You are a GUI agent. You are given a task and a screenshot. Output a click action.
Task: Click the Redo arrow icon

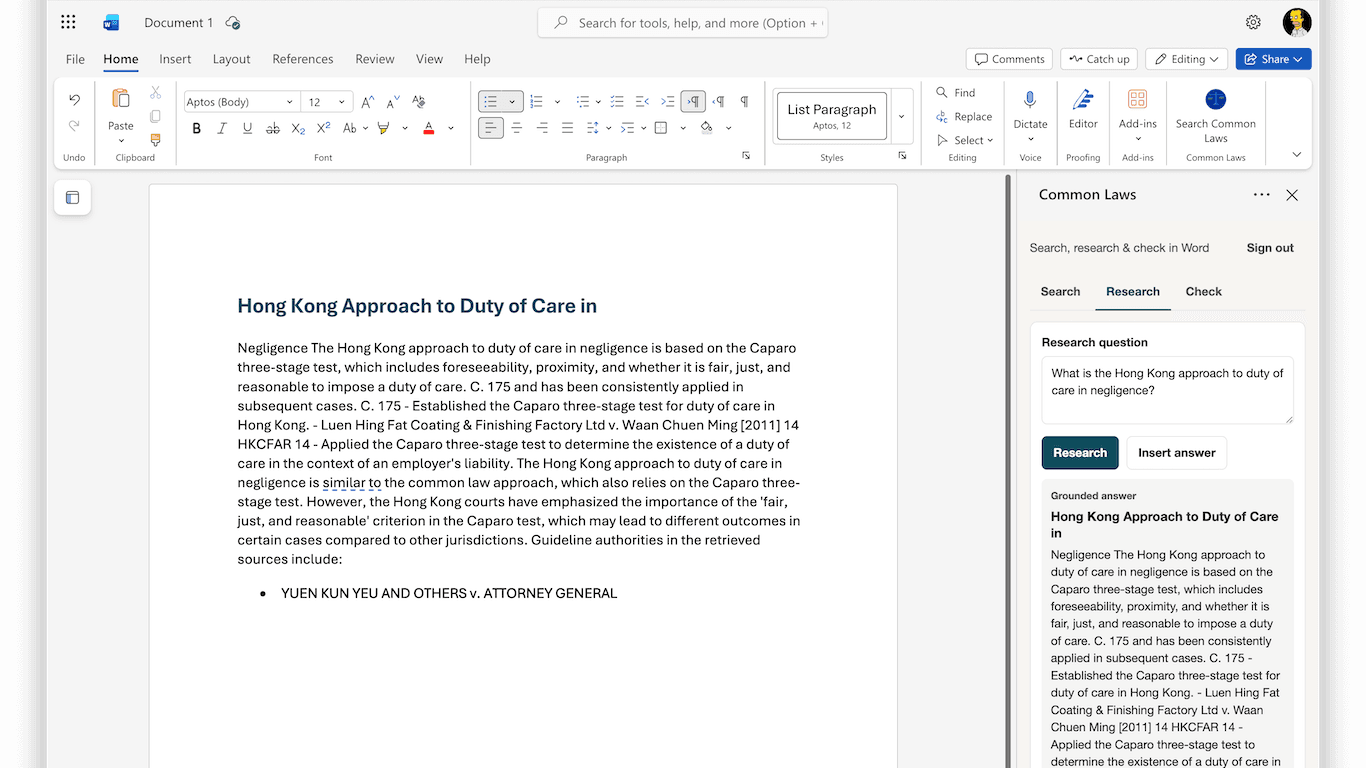point(74,126)
